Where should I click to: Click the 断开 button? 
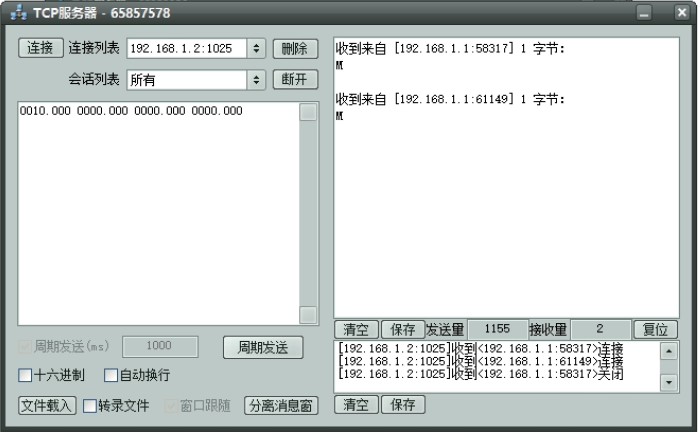coord(295,80)
